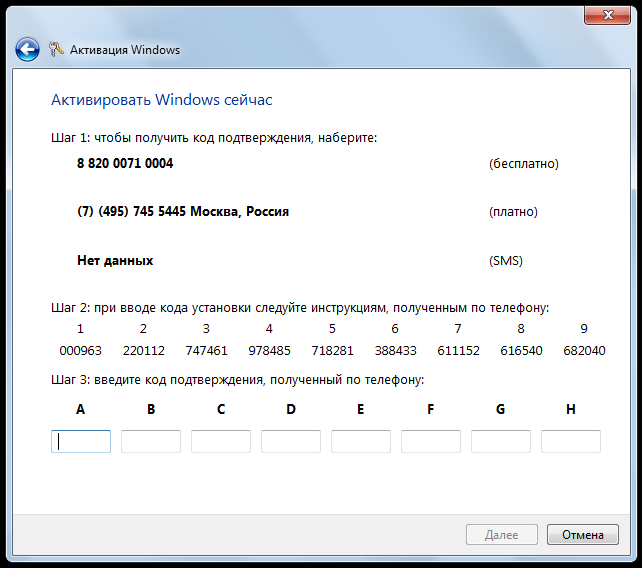Select installation code block 718281
The image size is (642, 568).
coord(332,351)
